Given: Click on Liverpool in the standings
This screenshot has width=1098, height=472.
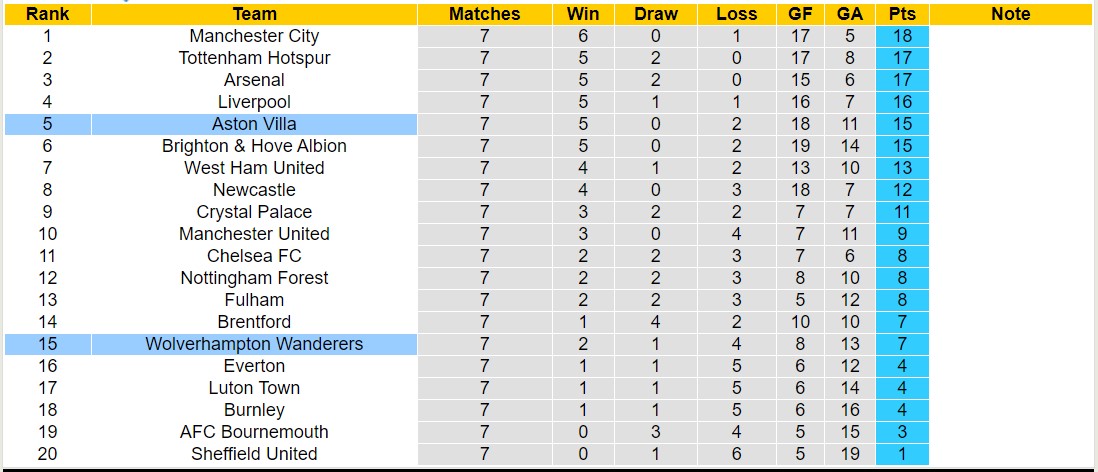Looking at the screenshot, I should (254, 102).
